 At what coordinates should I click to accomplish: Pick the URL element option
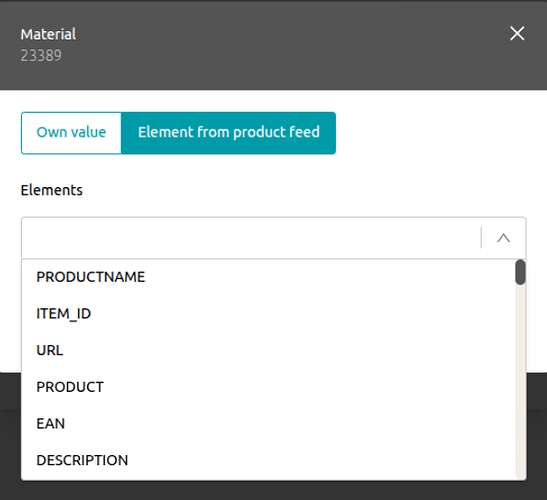click(268, 350)
